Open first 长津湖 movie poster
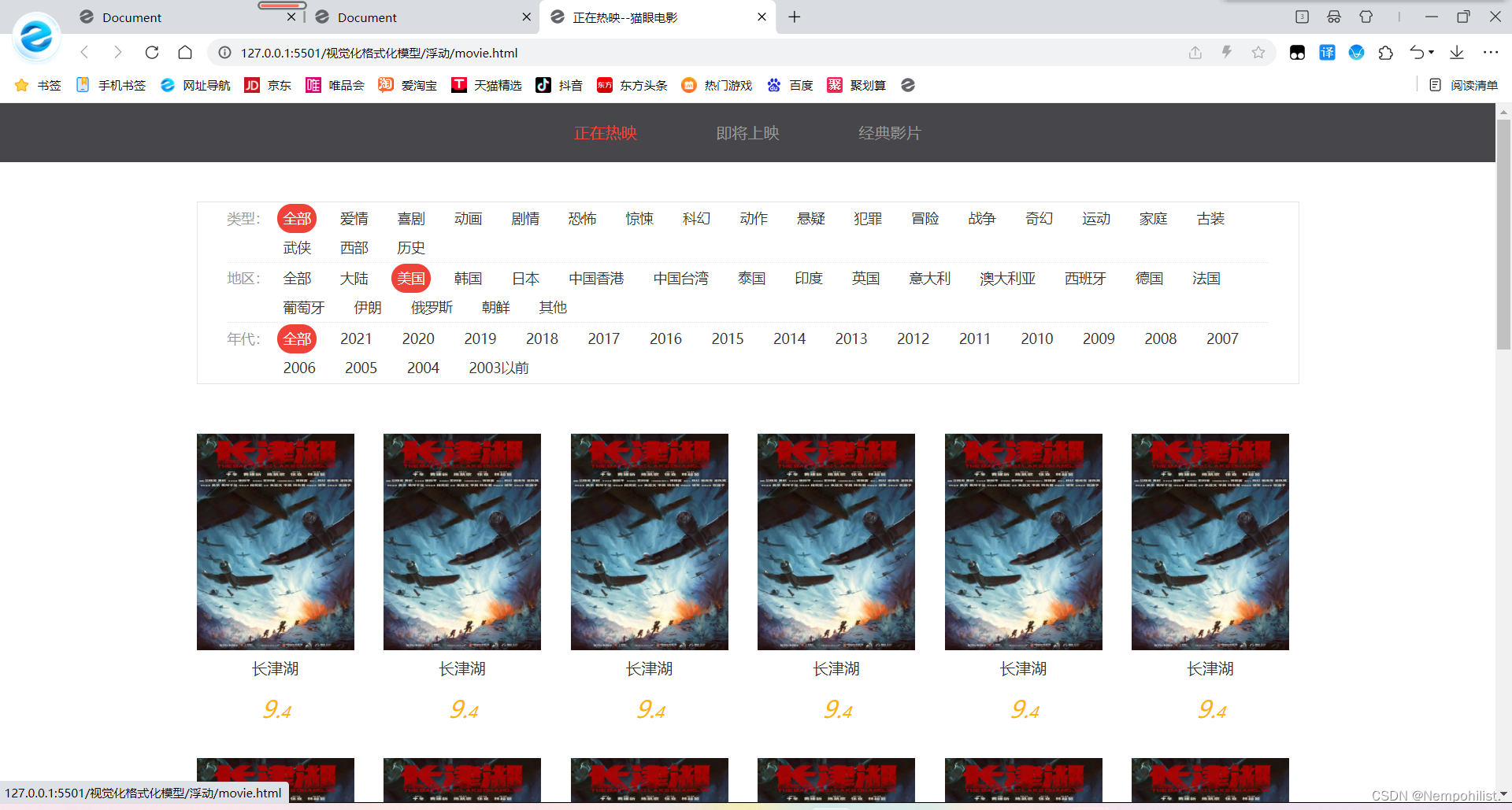Viewport: 1512px width, 810px height. [276, 542]
